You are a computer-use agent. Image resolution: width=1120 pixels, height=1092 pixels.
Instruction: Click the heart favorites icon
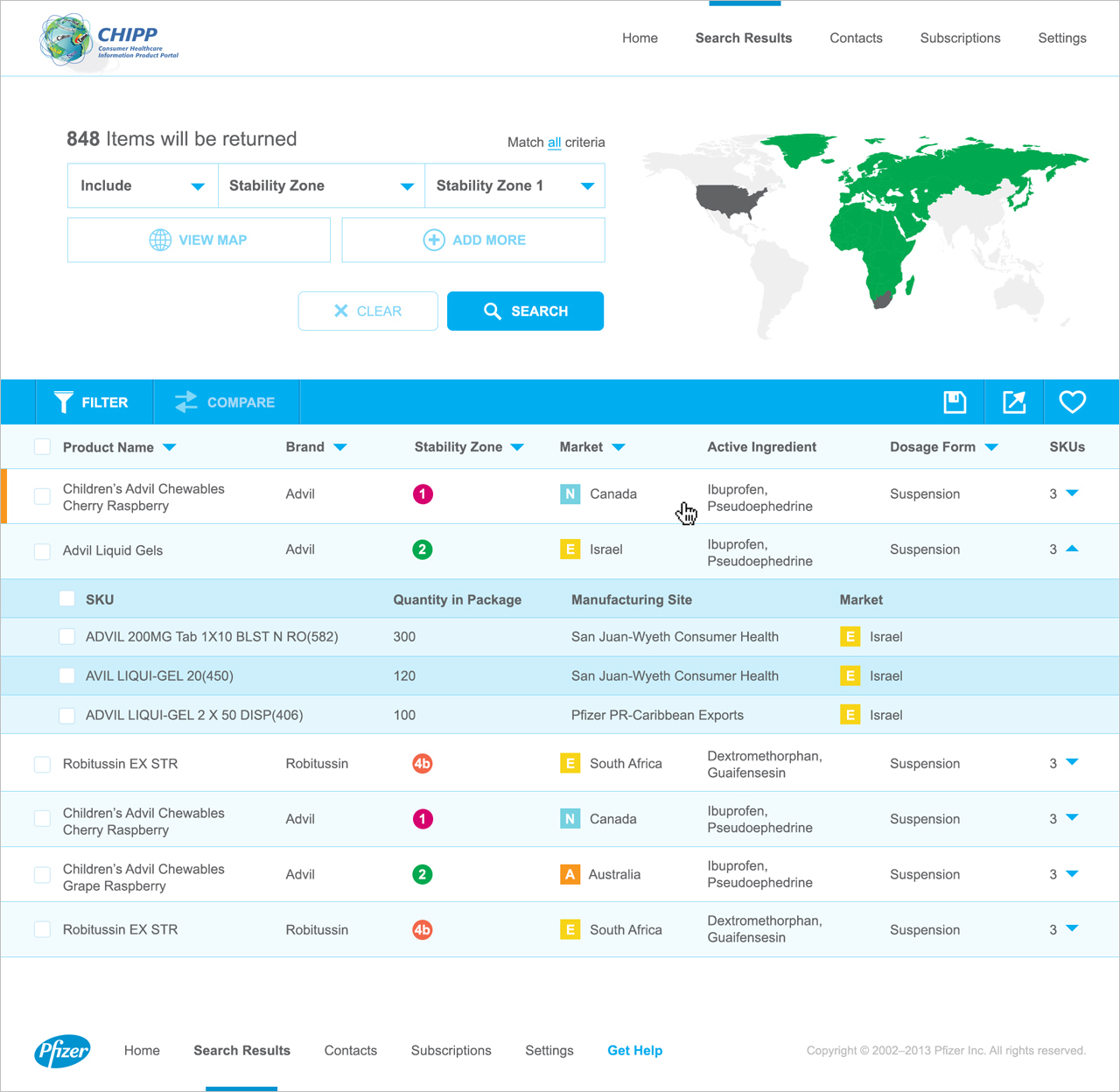point(1072,402)
